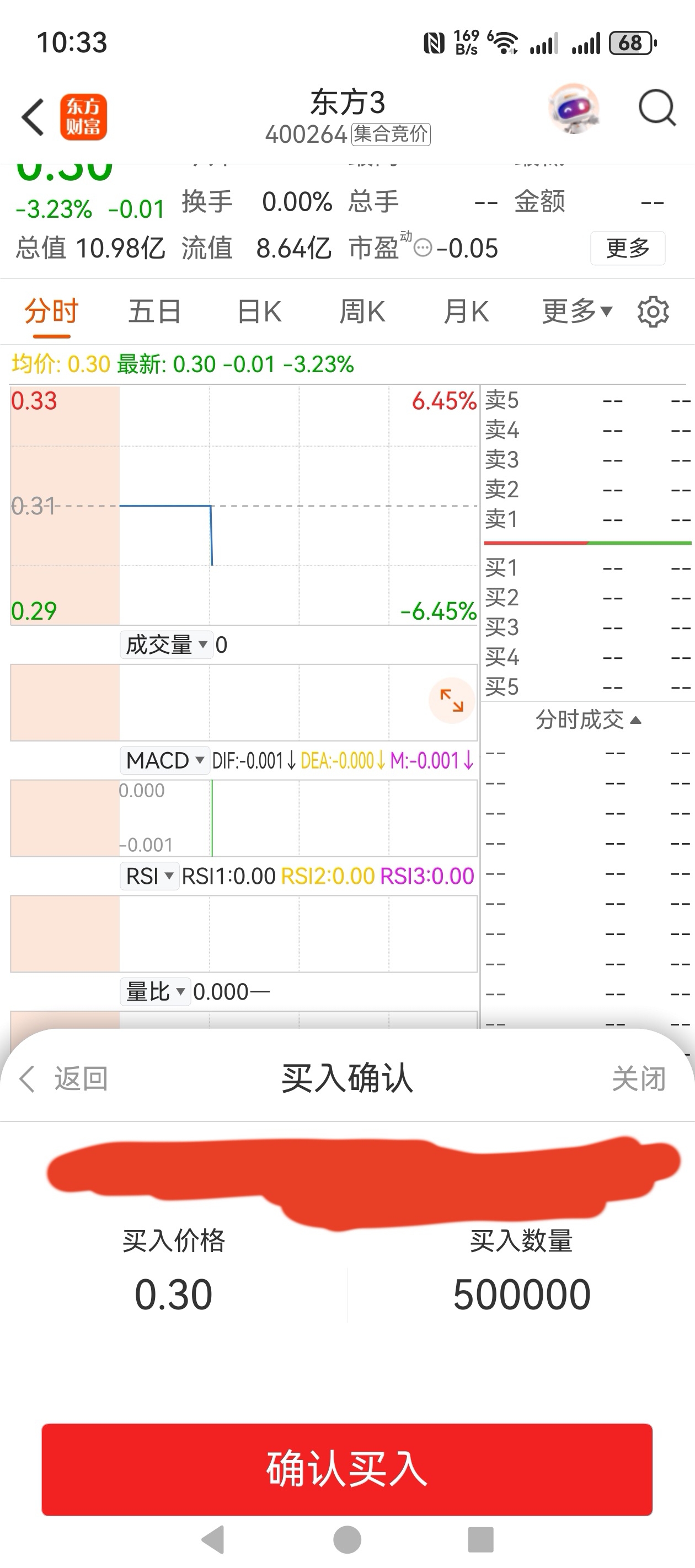Tap the Android recent apps square

pos(480,1539)
